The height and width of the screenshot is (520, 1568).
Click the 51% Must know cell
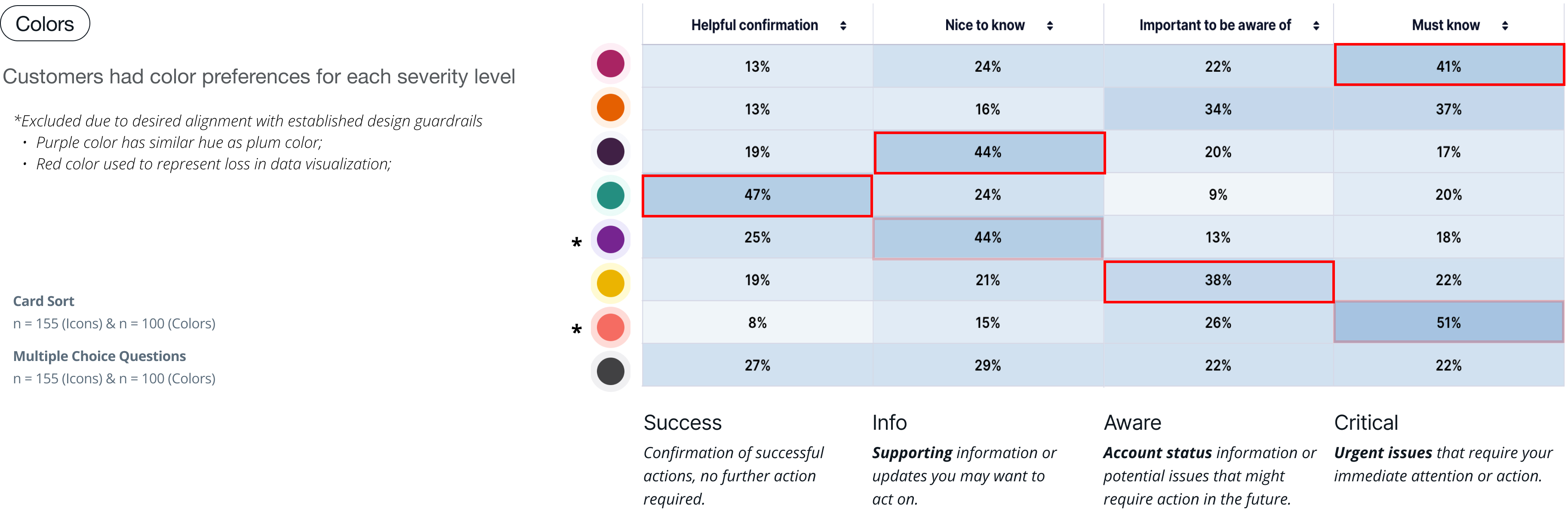1449,323
